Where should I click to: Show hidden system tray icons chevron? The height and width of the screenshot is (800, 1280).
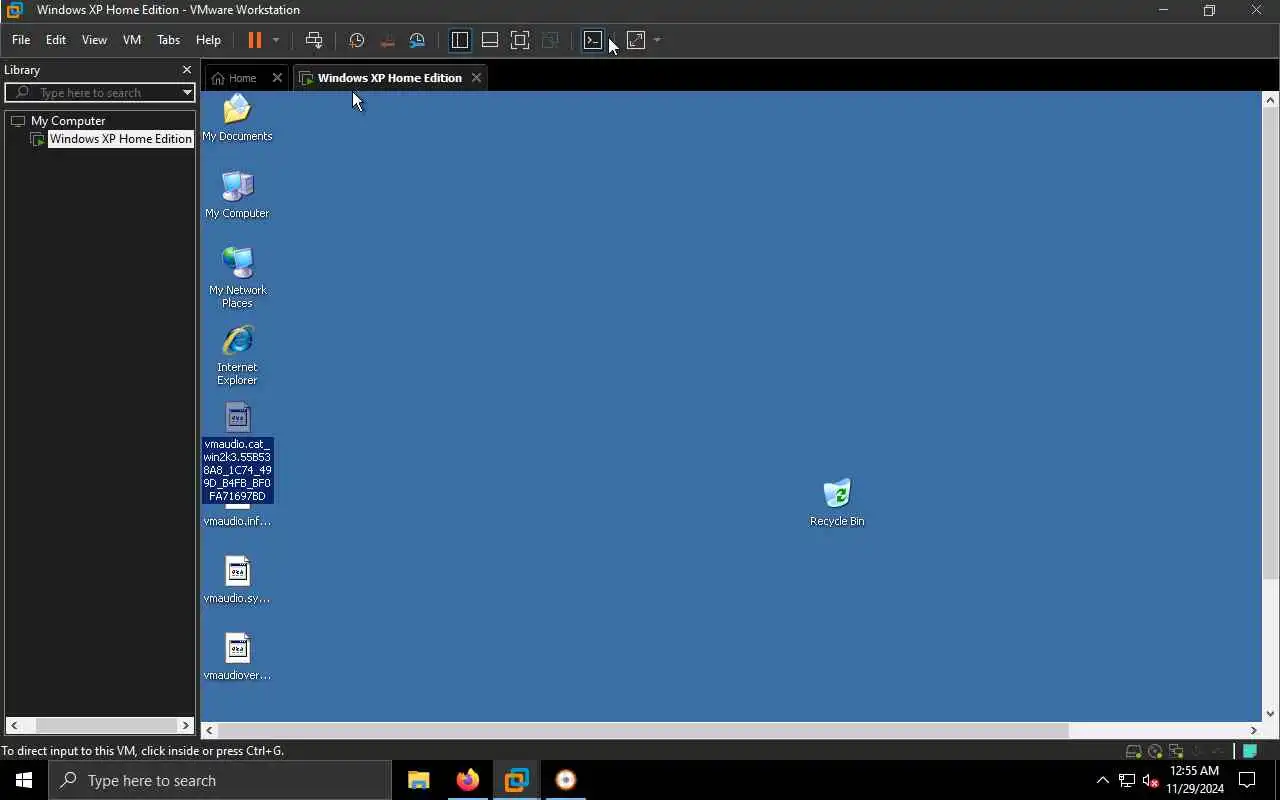(1103, 780)
